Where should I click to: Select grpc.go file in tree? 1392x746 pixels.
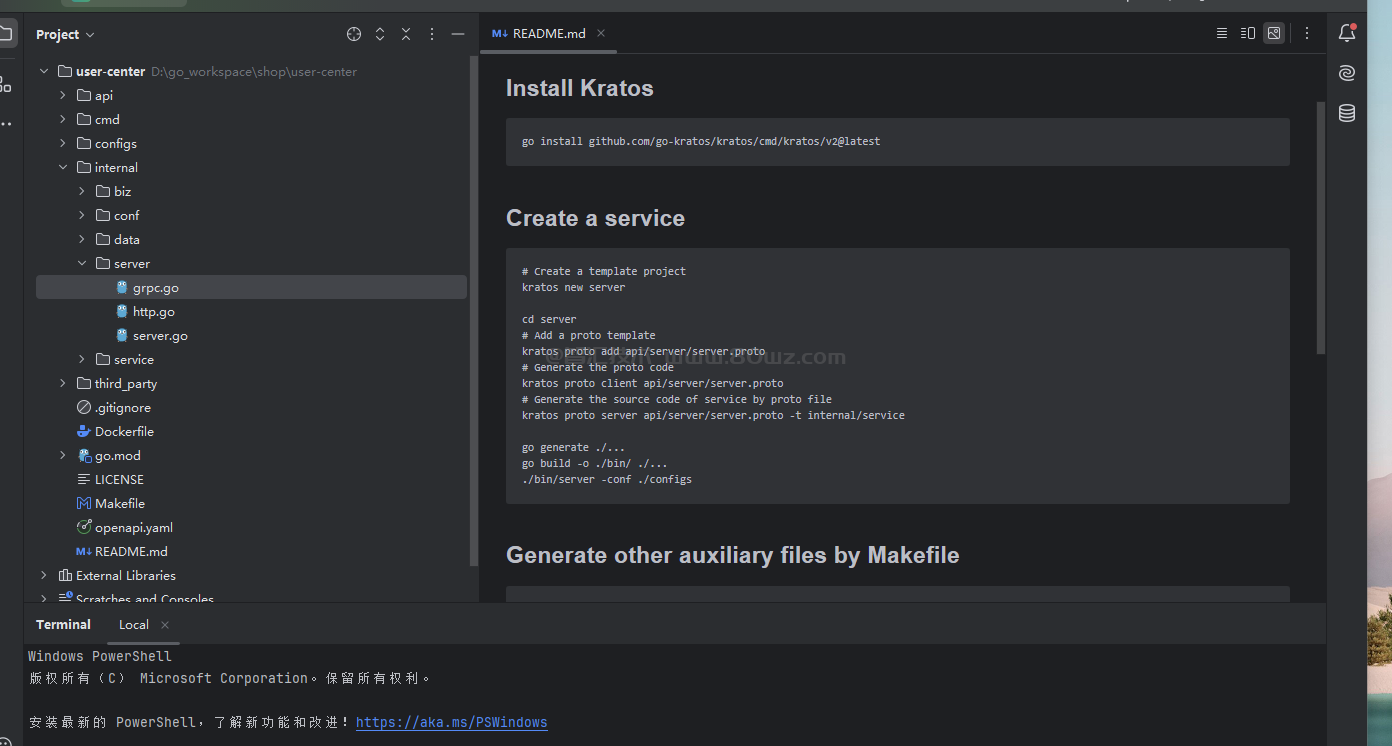tap(251, 288)
